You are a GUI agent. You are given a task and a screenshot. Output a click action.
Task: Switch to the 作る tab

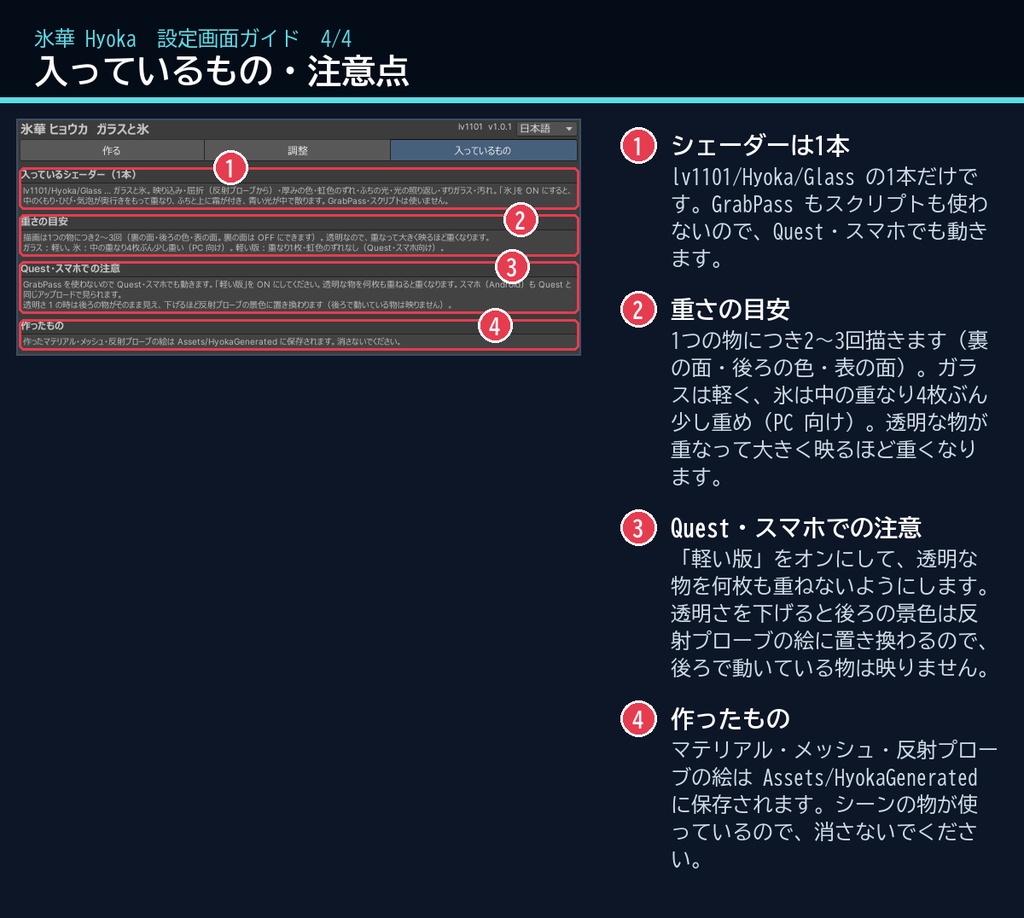[112, 150]
